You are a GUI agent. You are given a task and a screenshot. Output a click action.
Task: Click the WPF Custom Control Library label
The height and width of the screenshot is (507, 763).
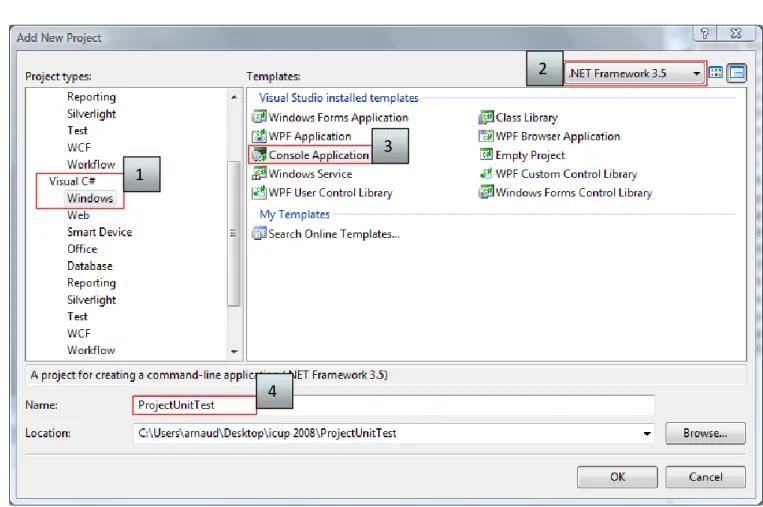566,174
